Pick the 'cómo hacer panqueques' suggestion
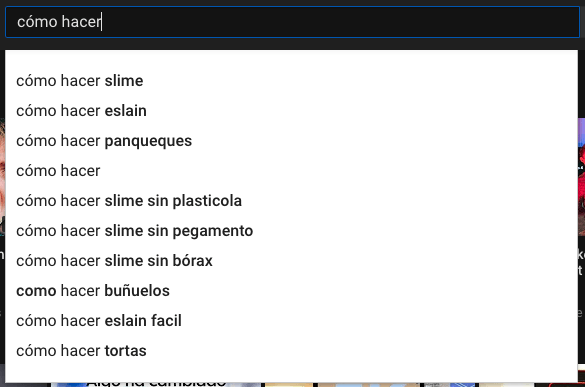The image size is (585, 387). [x=291, y=141]
